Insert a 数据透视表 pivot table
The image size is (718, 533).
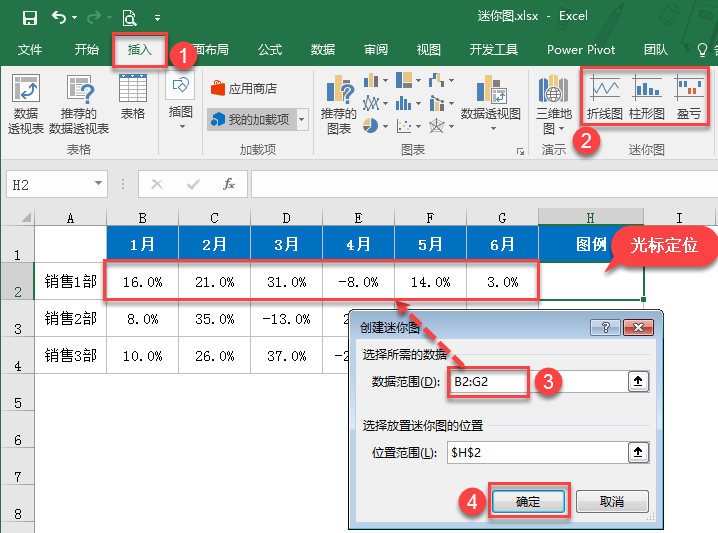(x=26, y=104)
